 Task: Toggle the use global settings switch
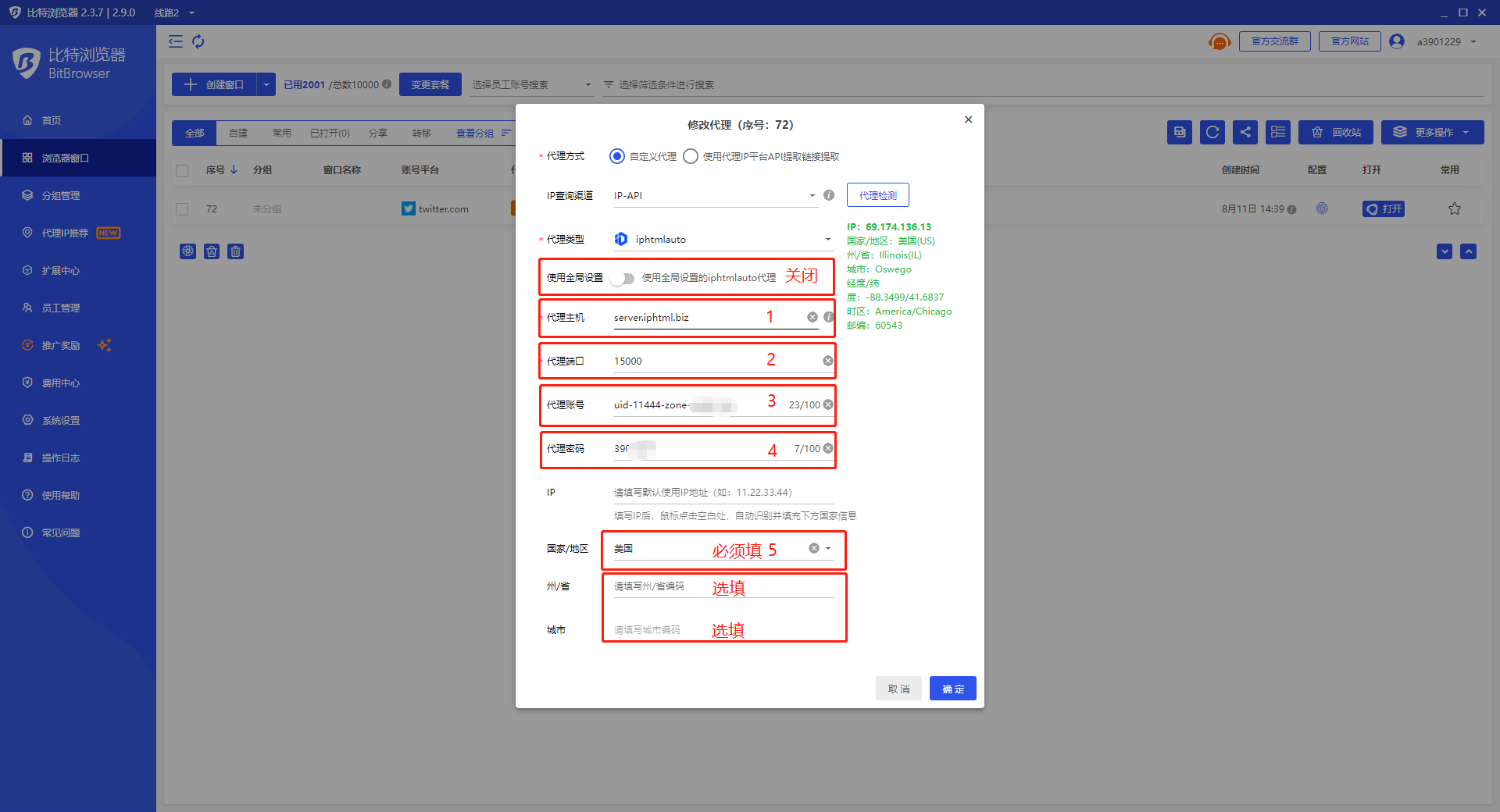pyautogui.click(x=623, y=278)
